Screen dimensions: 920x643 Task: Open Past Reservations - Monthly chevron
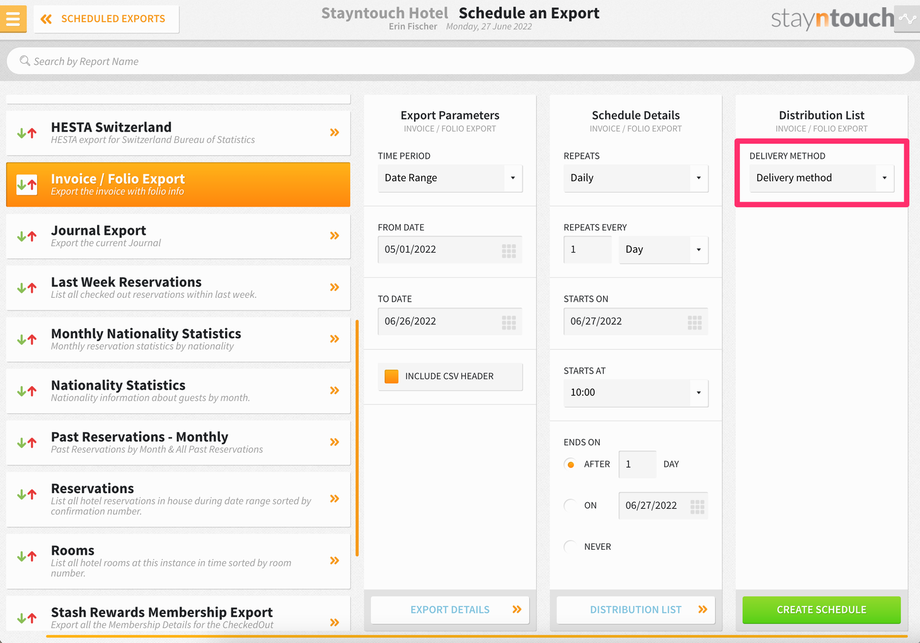click(334, 442)
